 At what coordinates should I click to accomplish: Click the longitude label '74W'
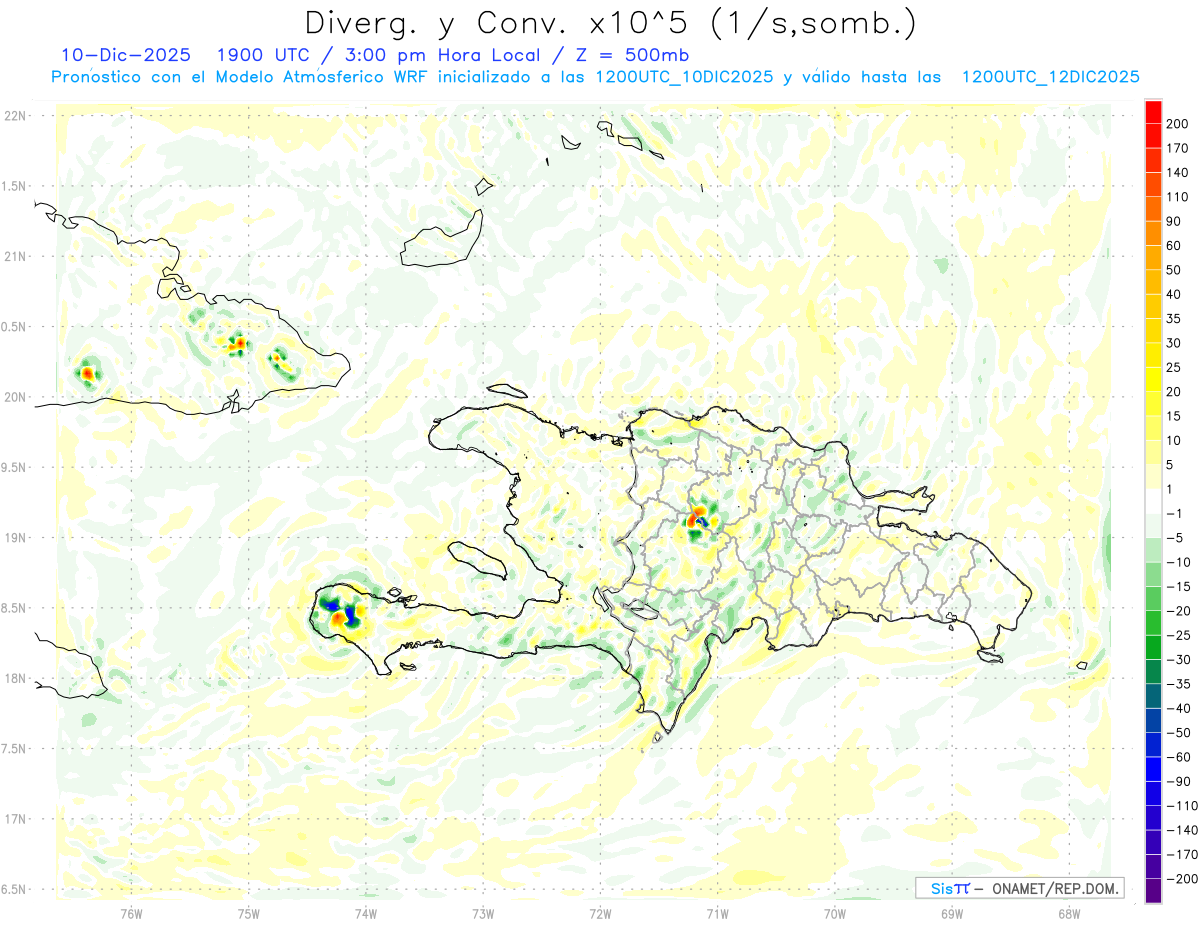click(366, 912)
